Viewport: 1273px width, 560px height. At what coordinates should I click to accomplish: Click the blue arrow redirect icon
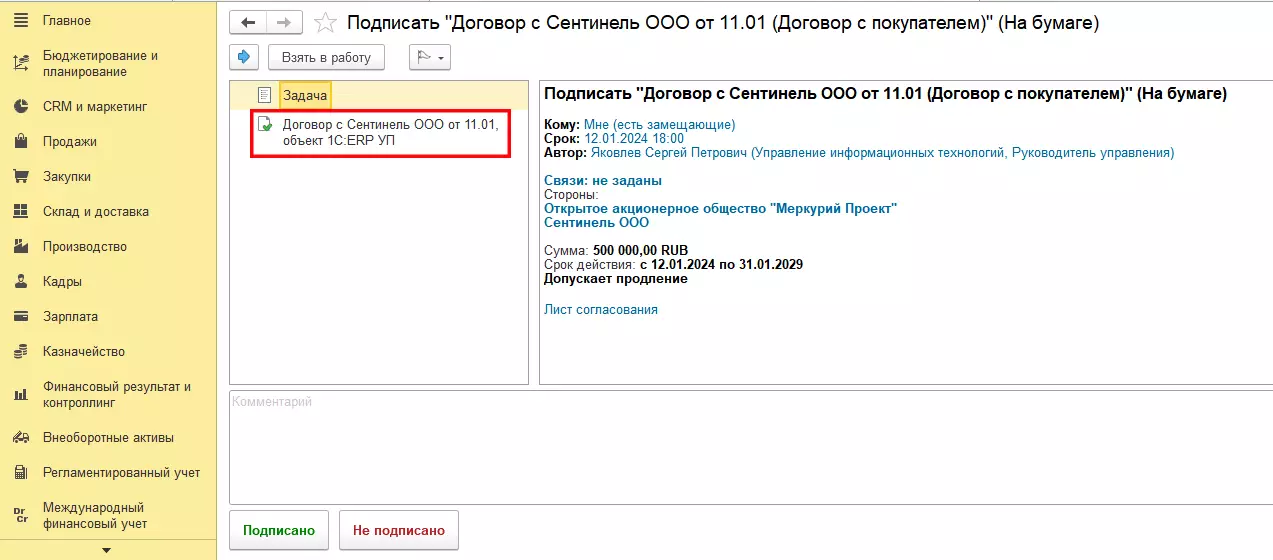[x=243, y=57]
